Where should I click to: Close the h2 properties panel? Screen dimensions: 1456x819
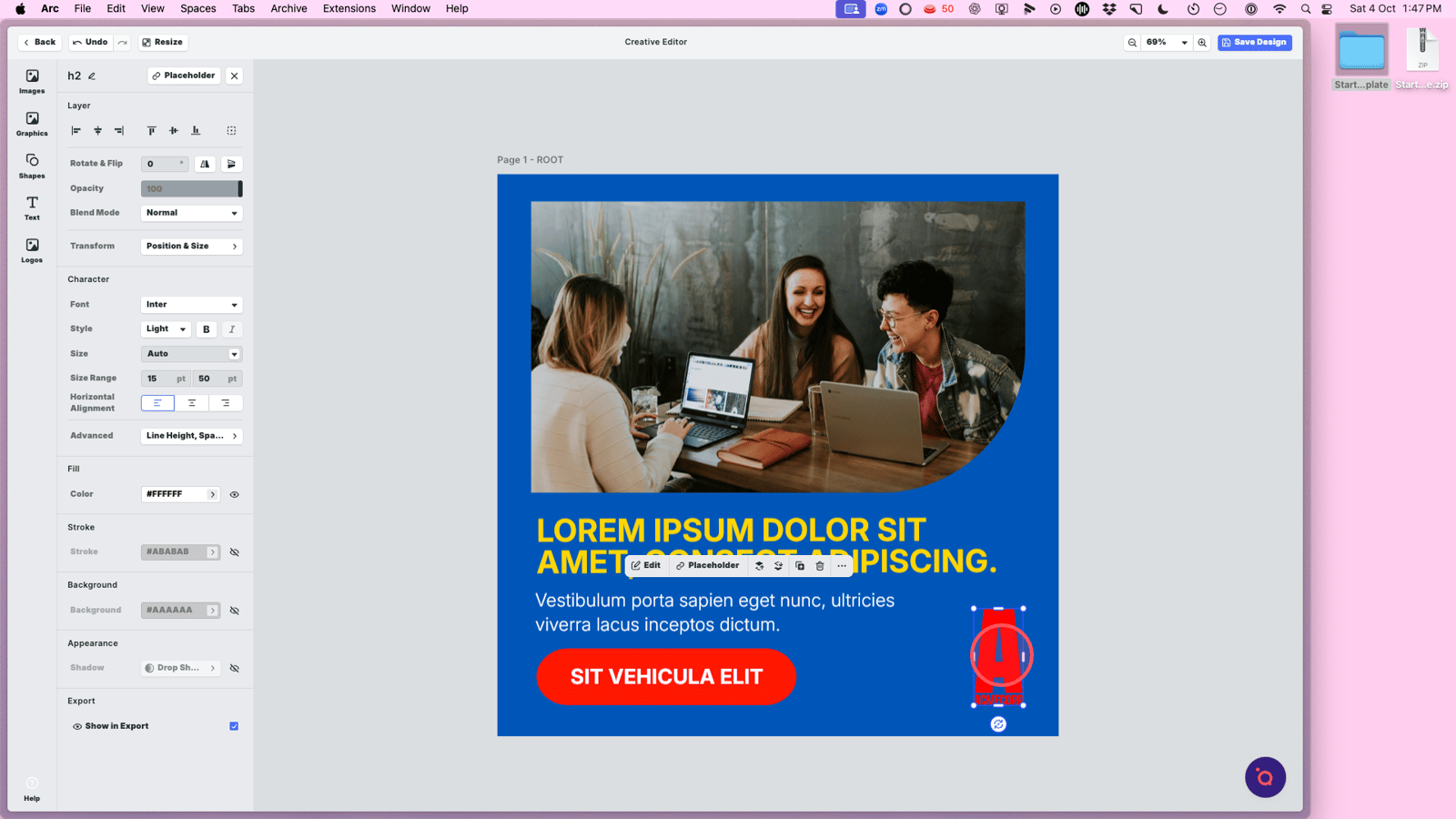pyautogui.click(x=235, y=76)
